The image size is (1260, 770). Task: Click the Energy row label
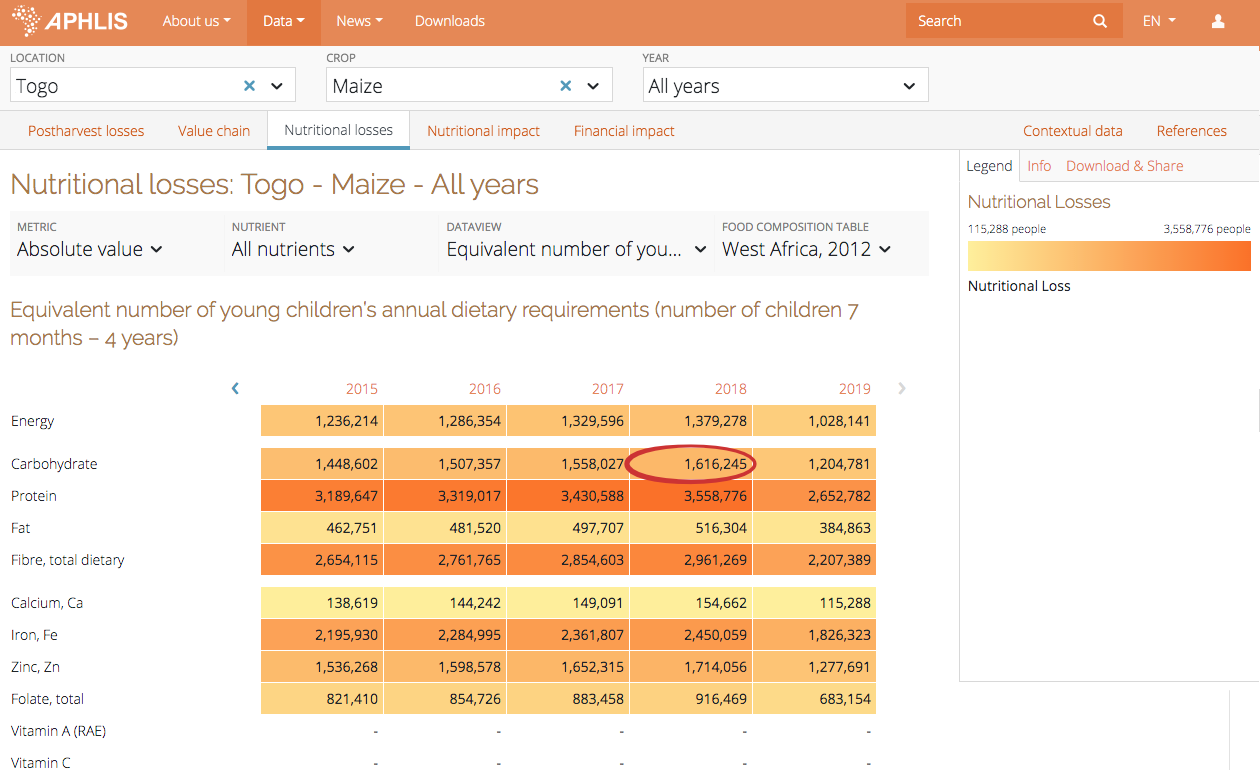point(32,421)
